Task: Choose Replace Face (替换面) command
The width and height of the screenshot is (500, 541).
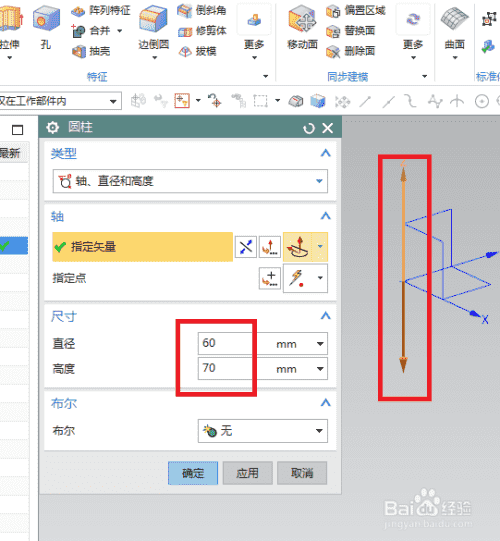Action: point(351,31)
